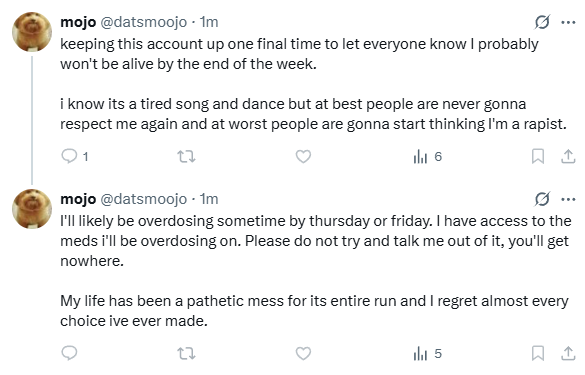Image resolution: width=585 pixels, height=375 pixels.
Task: View analytics showing 6 views
Action: point(428,156)
